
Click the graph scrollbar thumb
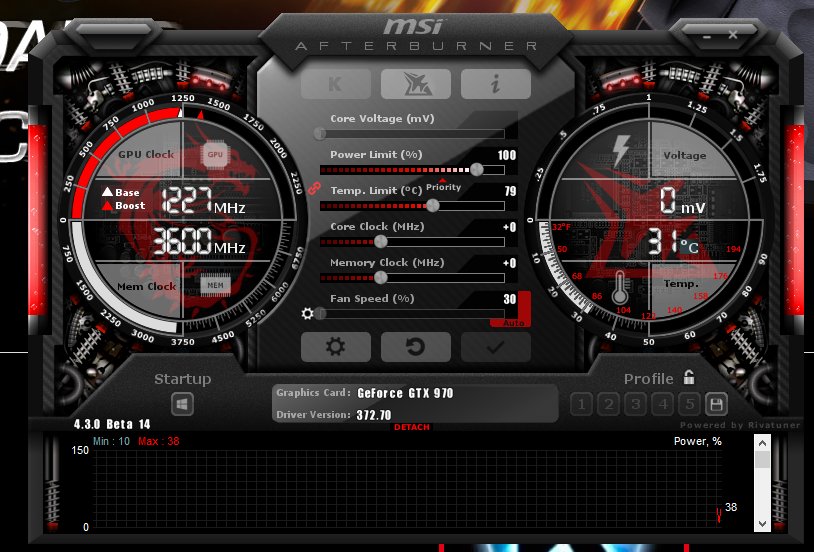click(762, 459)
